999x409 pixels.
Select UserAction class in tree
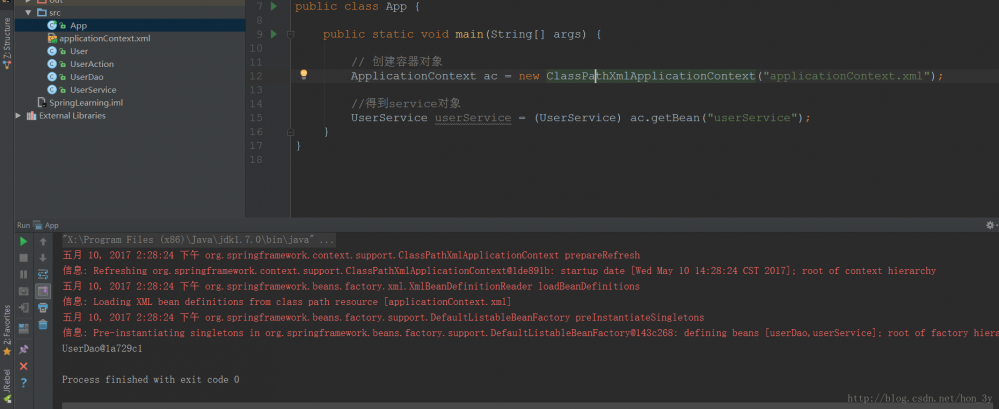92,64
